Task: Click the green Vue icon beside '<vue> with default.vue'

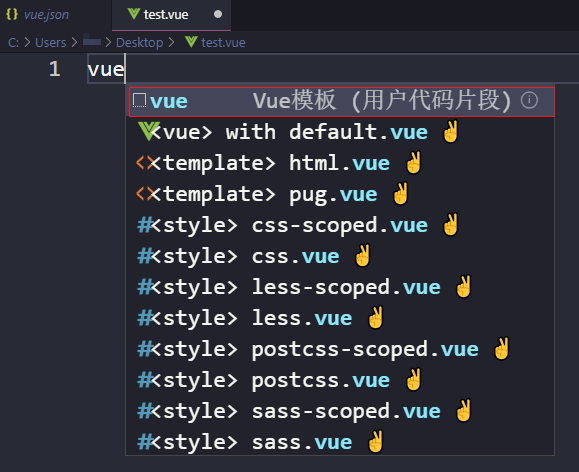Action: [x=148, y=131]
